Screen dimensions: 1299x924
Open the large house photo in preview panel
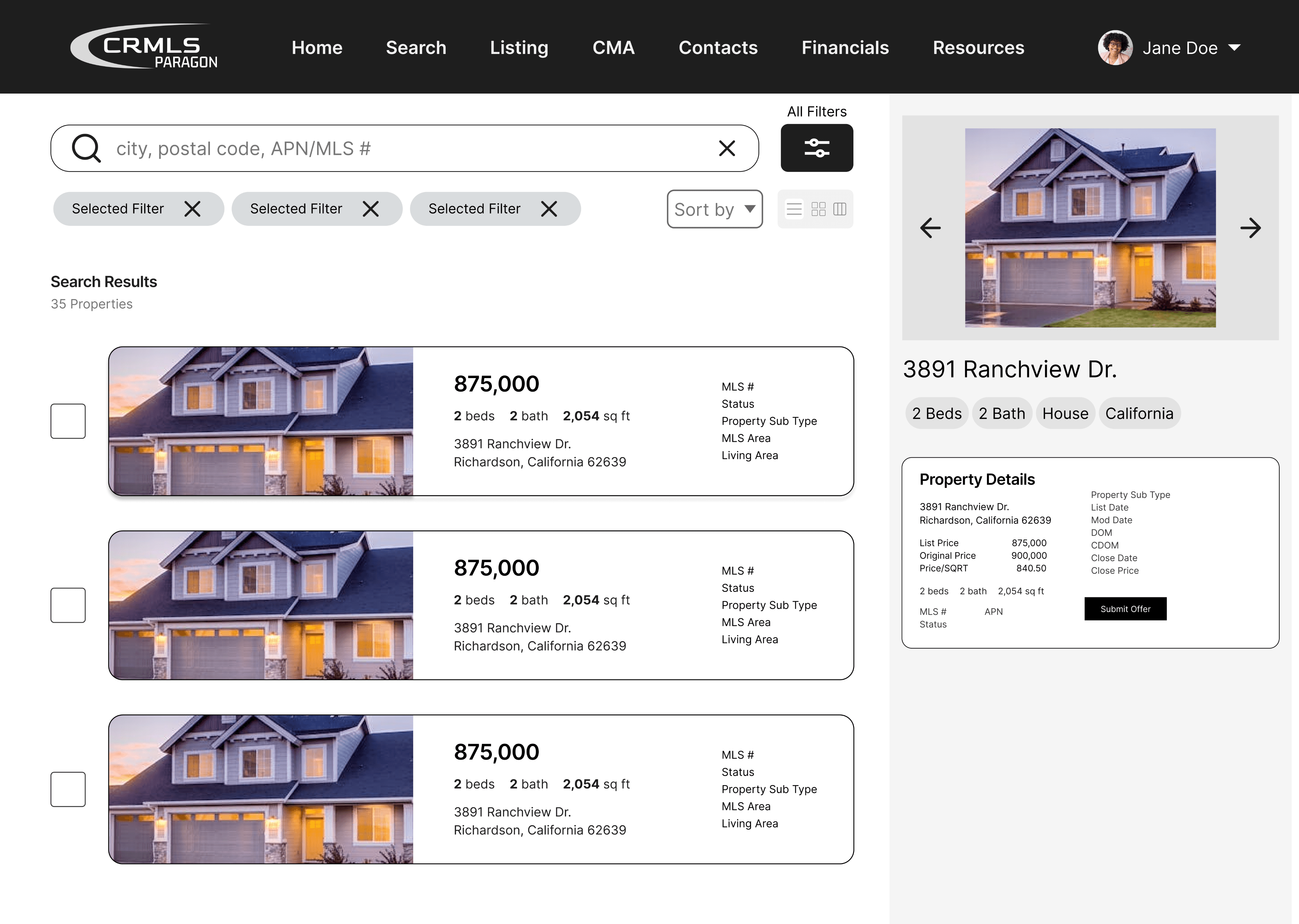[1090, 227]
